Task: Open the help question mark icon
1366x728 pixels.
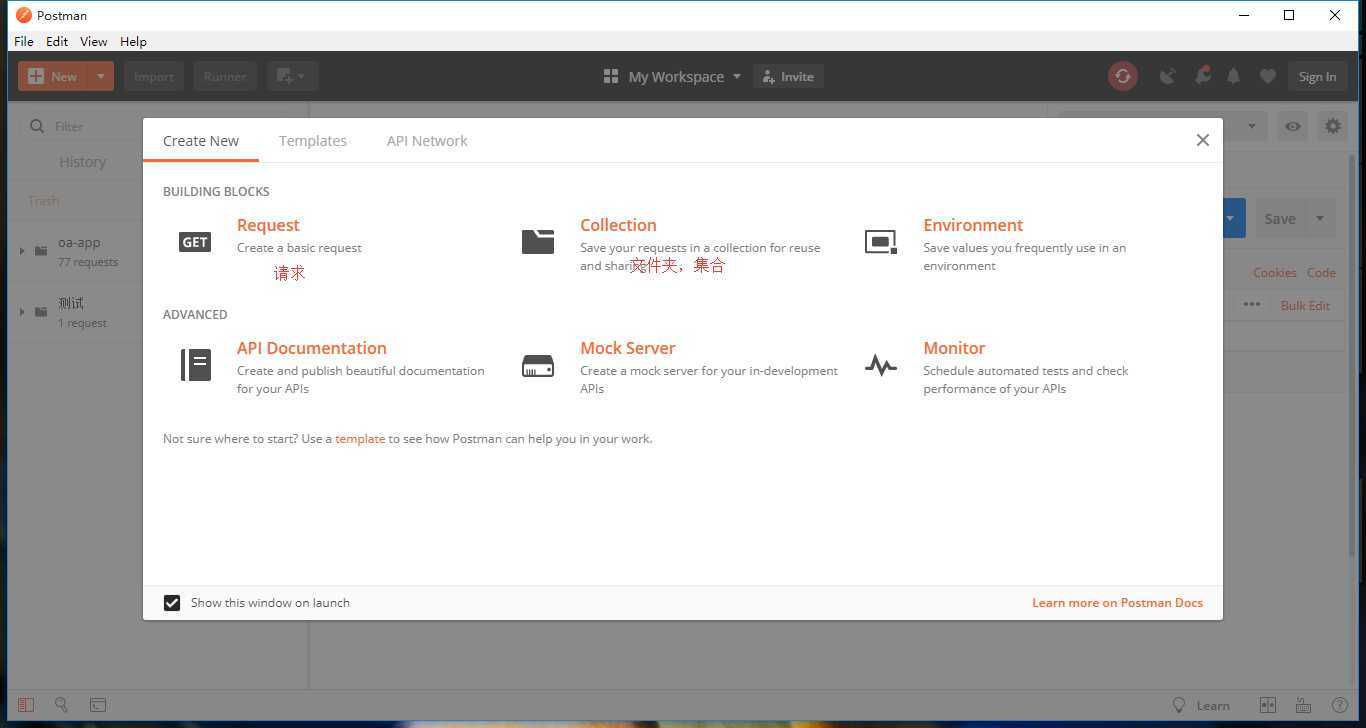Action: [x=1340, y=705]
